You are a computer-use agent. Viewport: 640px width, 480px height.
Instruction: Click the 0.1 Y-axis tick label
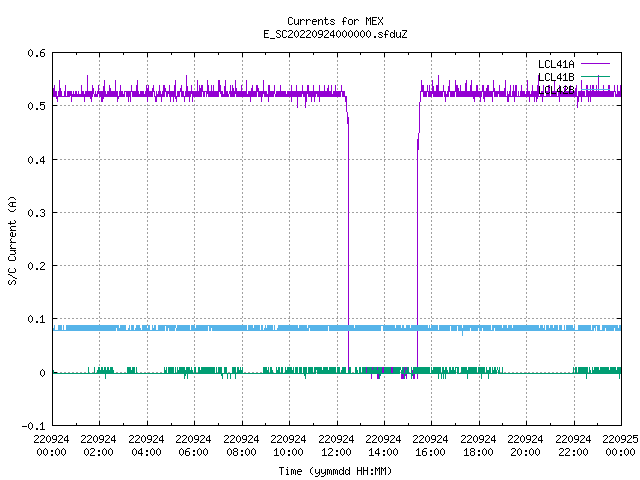click(37, 319)
